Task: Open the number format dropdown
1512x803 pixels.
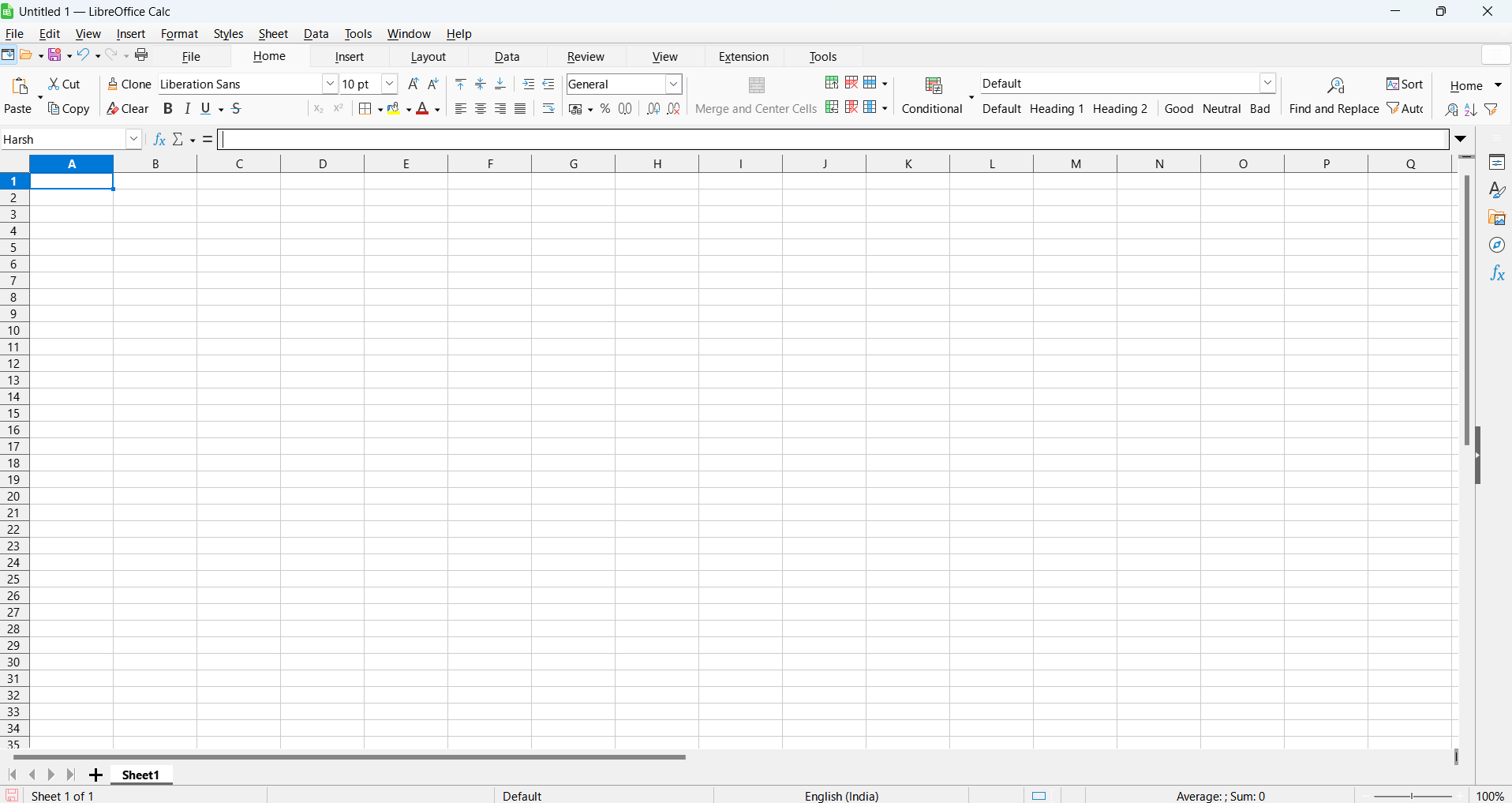Action: coord(672,84)
